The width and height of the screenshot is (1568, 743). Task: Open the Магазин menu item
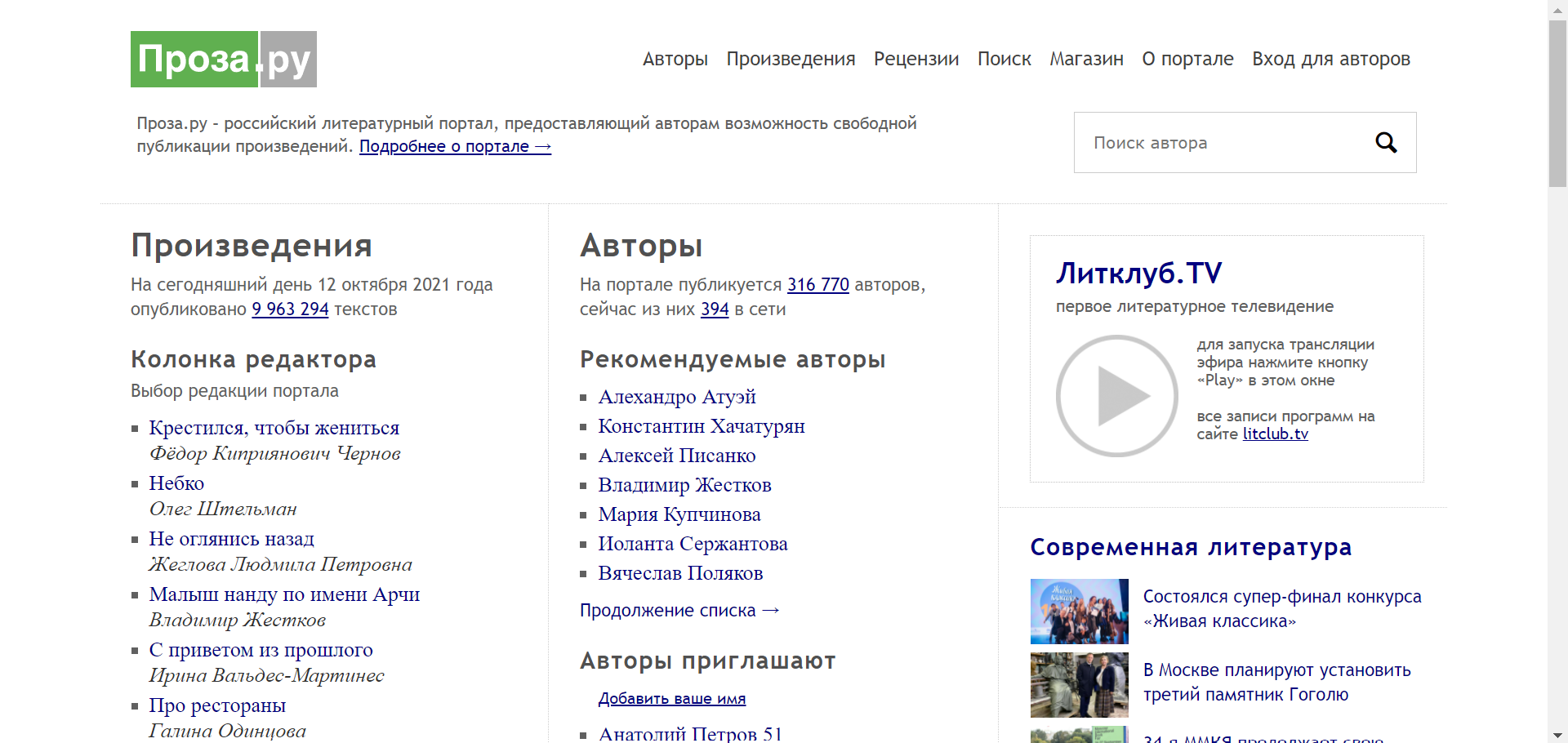point(1086,59)
